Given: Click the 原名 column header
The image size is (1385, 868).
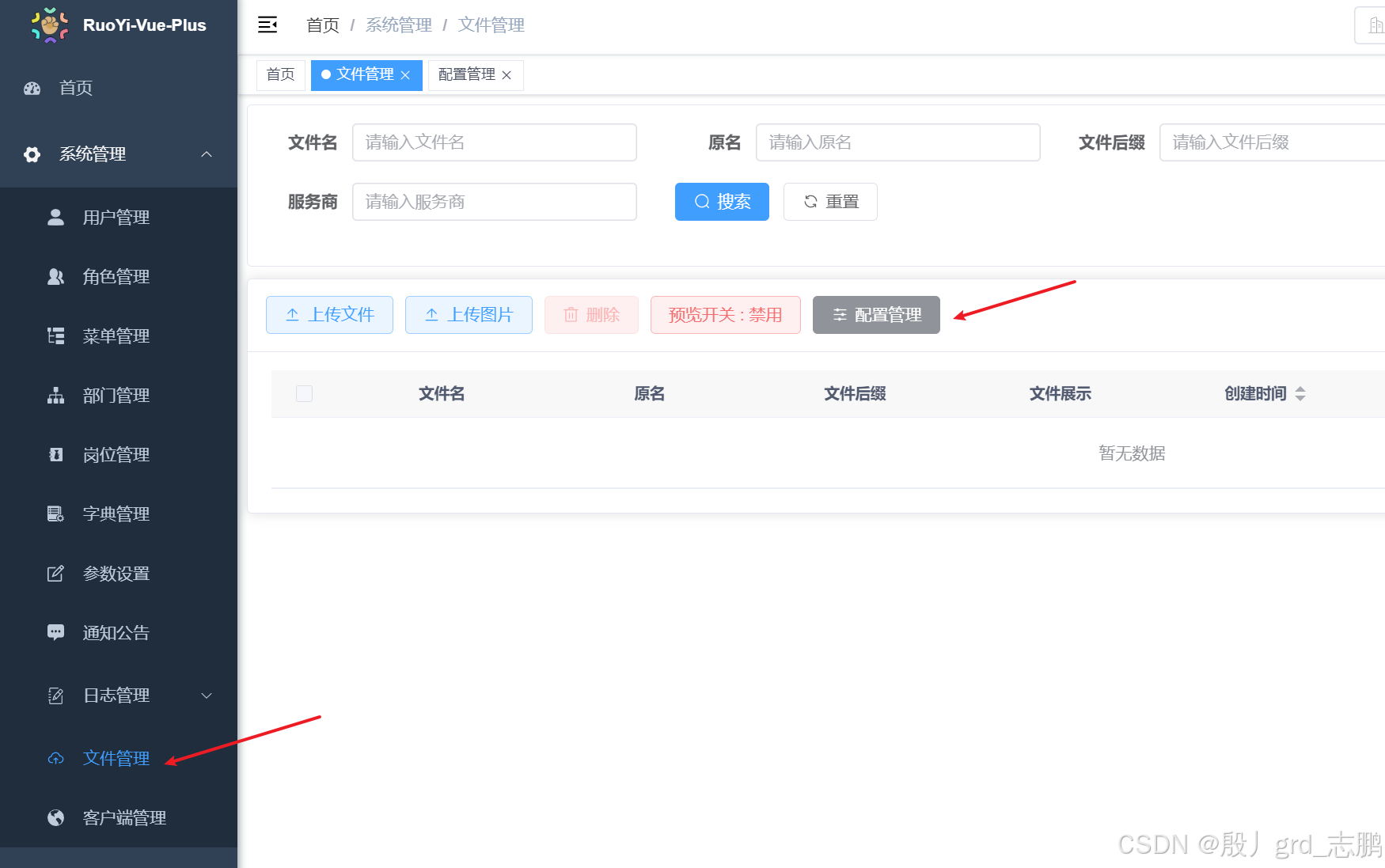Looking at the screenshot, I should (x=650, y=393).
